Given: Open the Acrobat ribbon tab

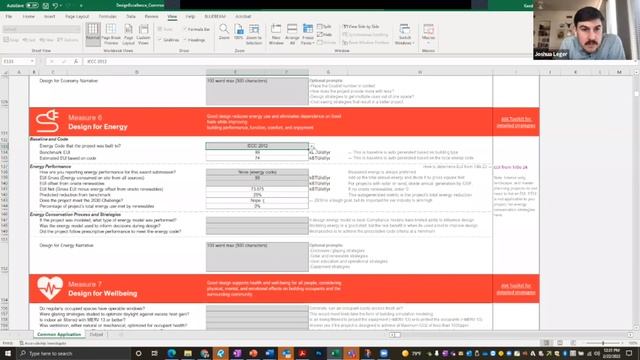Looking at the screenshot, I should coord(243,16).
